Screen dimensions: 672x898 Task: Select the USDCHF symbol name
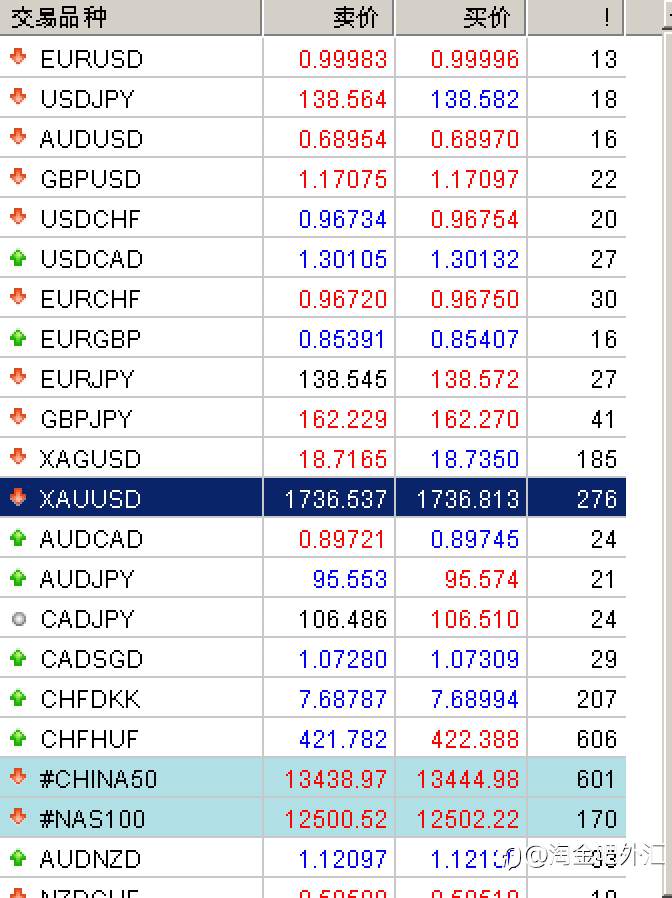coord(91,219)
